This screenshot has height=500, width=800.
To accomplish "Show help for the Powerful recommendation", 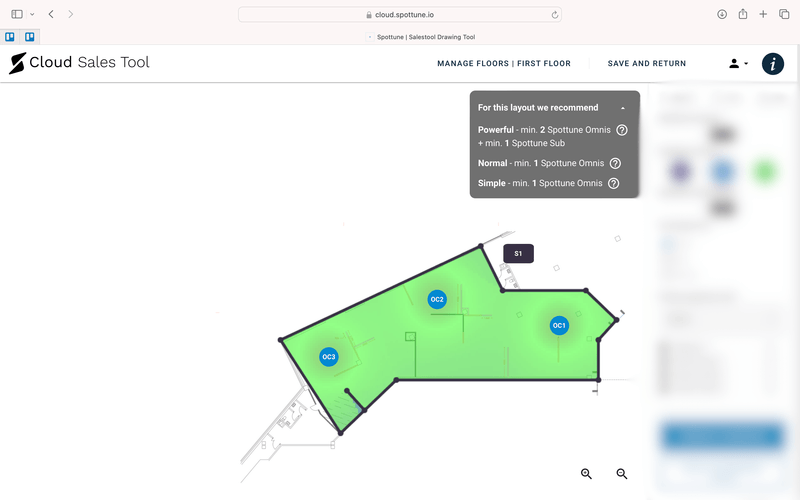I will pos(621,130).
